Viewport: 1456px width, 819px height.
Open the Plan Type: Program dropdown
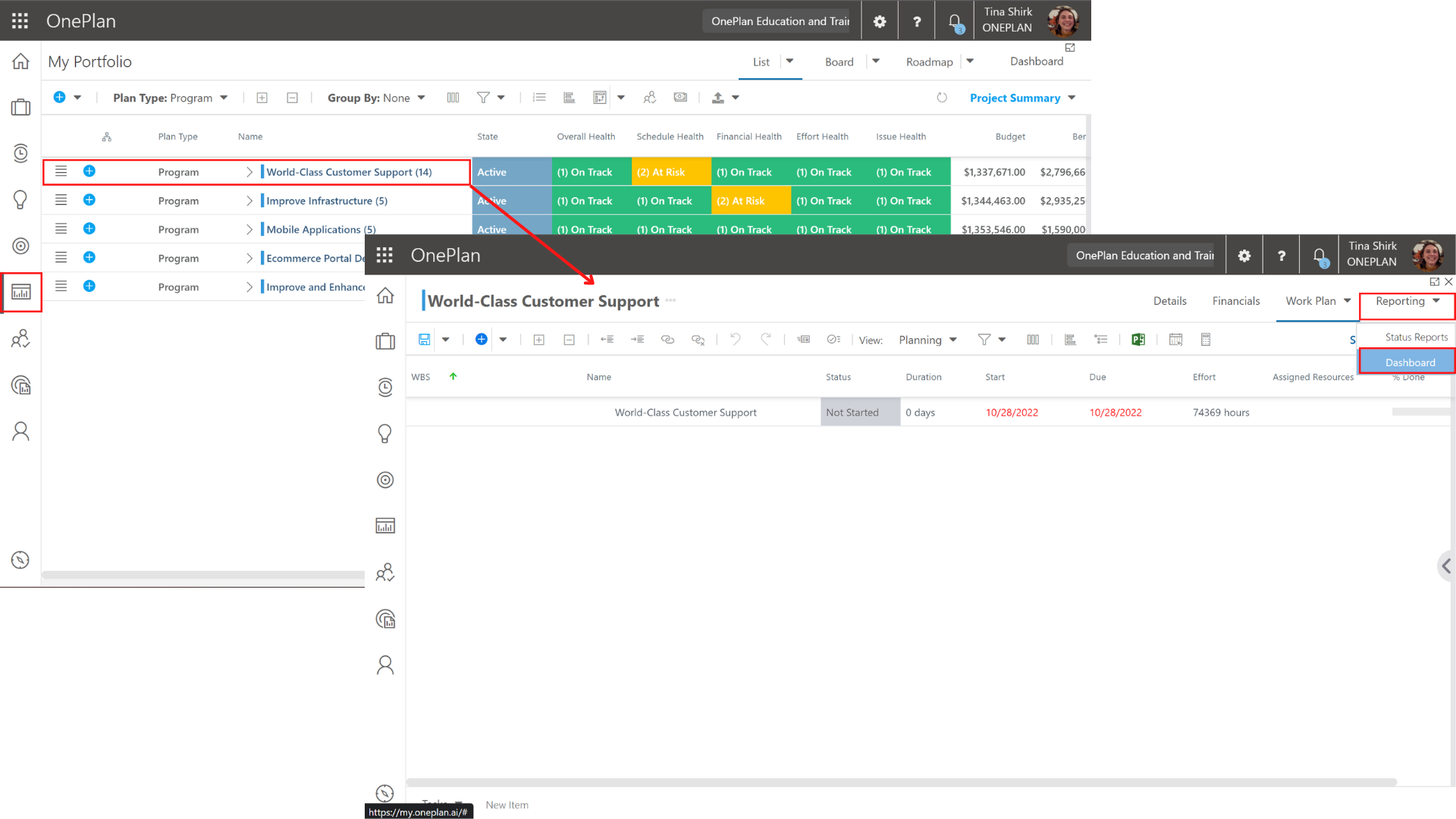point(171,98)
